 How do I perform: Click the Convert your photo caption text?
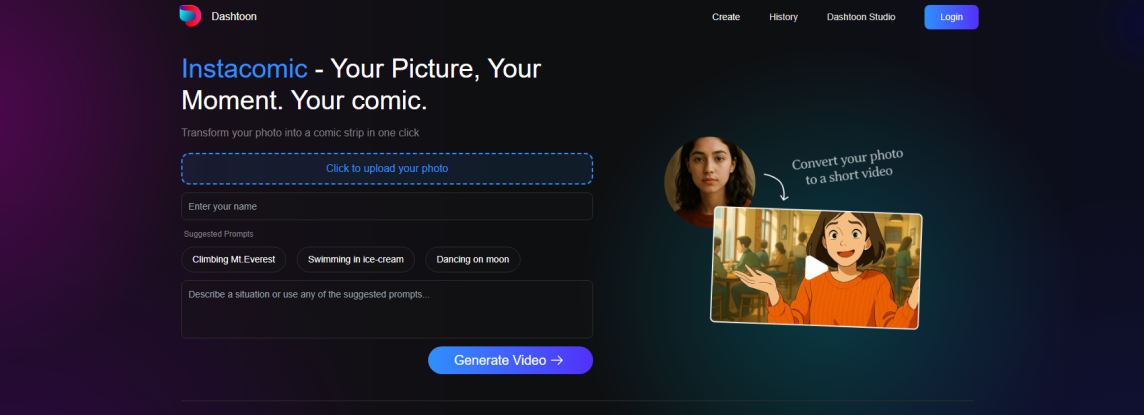pos(848,166)
